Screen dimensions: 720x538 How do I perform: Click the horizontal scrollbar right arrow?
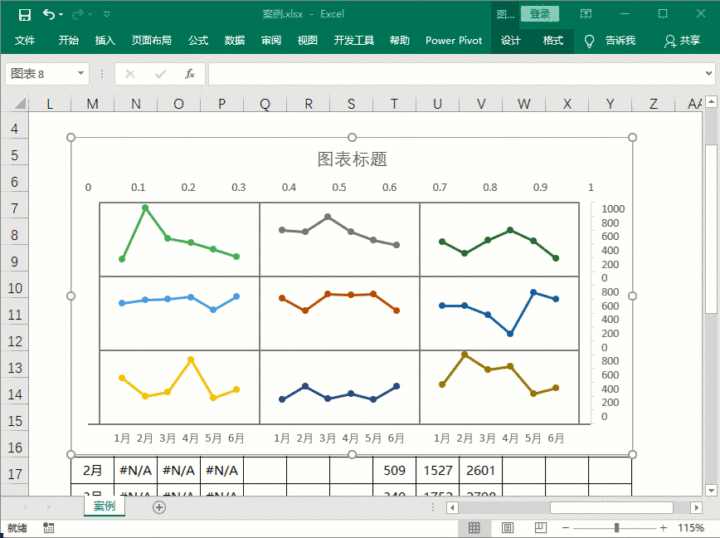tap(697, 507)
